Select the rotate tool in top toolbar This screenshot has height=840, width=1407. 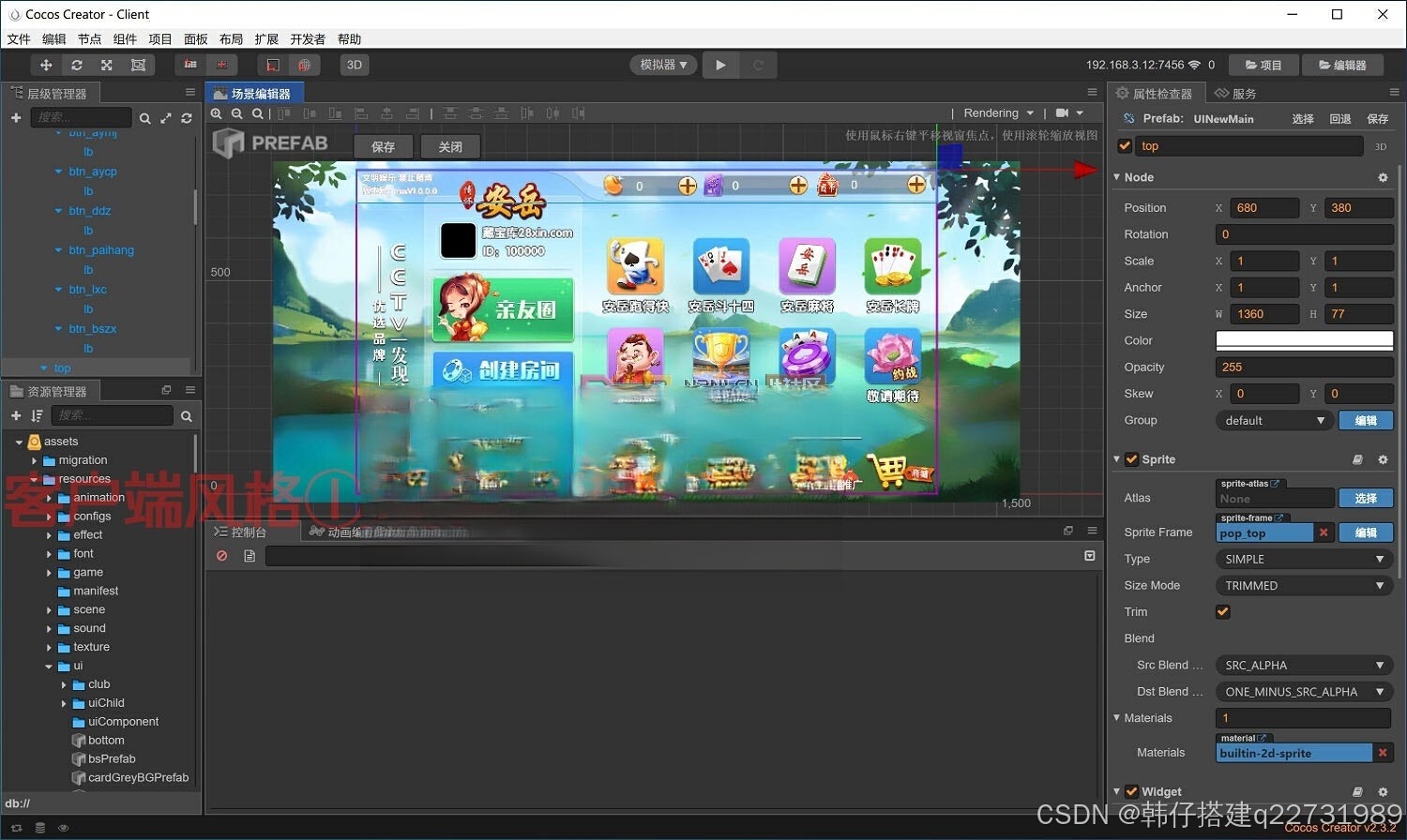(76, 65)
